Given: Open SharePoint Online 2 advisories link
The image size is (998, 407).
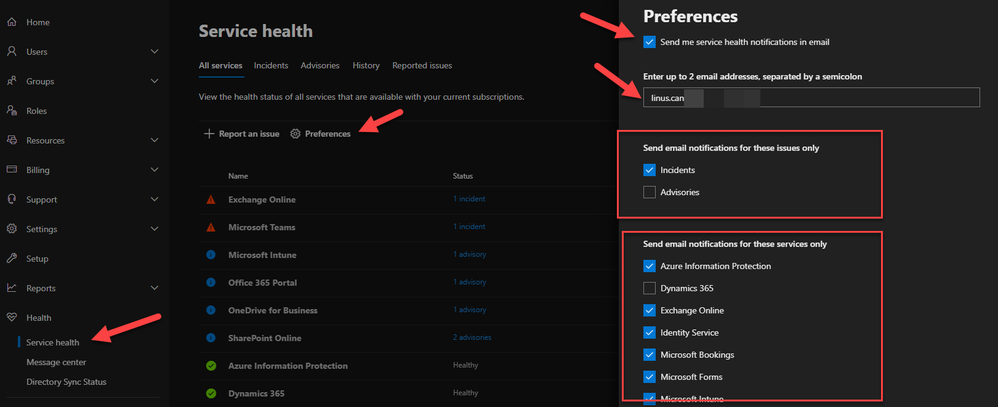Looking at the screenshot, I should (x=472, y=338).
